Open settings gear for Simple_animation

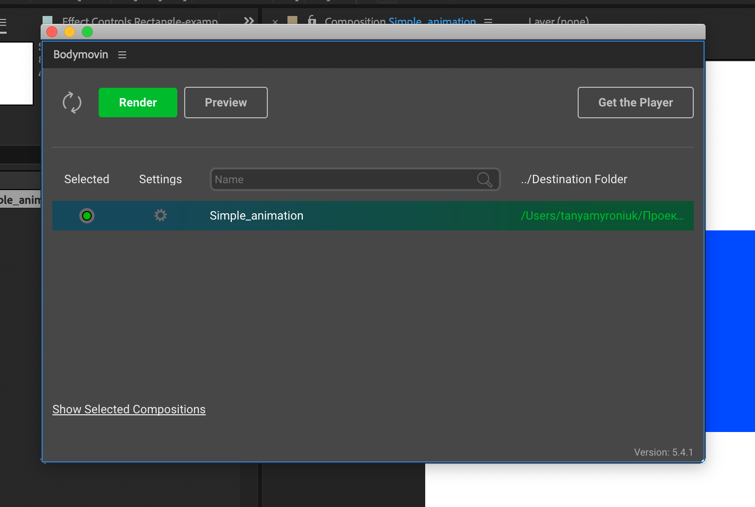coord(160,215)
